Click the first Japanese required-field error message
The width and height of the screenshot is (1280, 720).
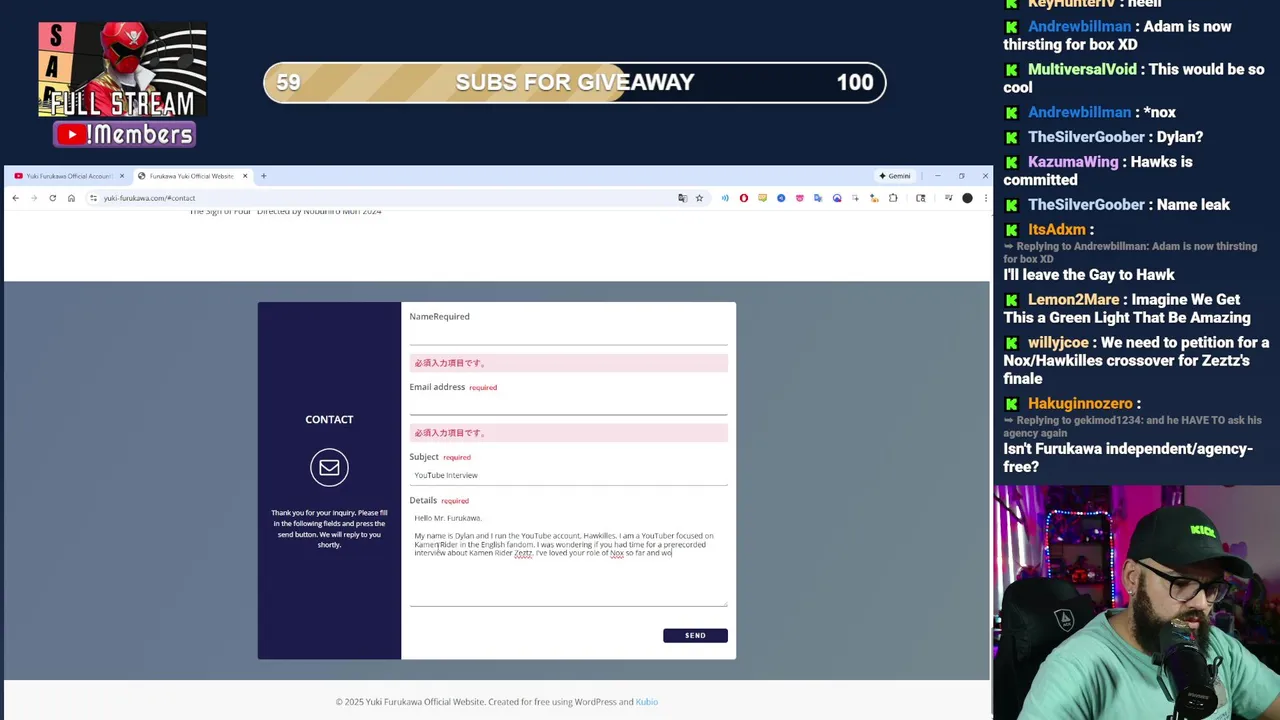click(x=568, y=363)
